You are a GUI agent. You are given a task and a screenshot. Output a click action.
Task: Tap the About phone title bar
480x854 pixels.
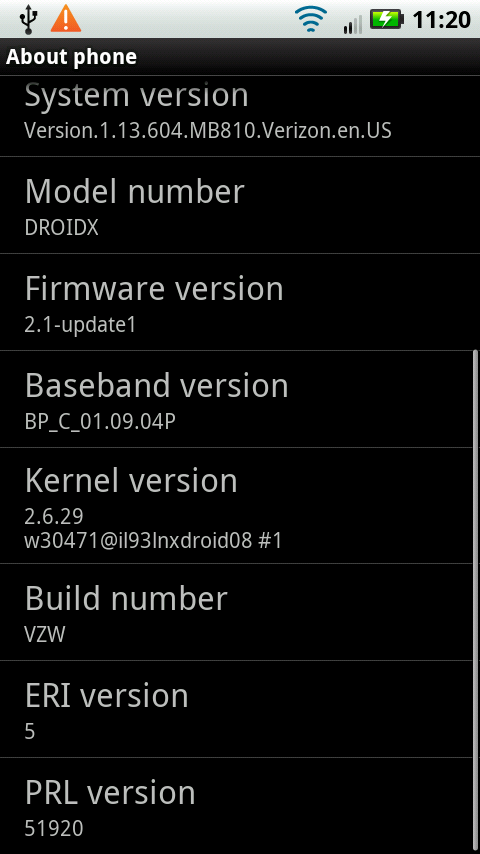pos(240,57)
